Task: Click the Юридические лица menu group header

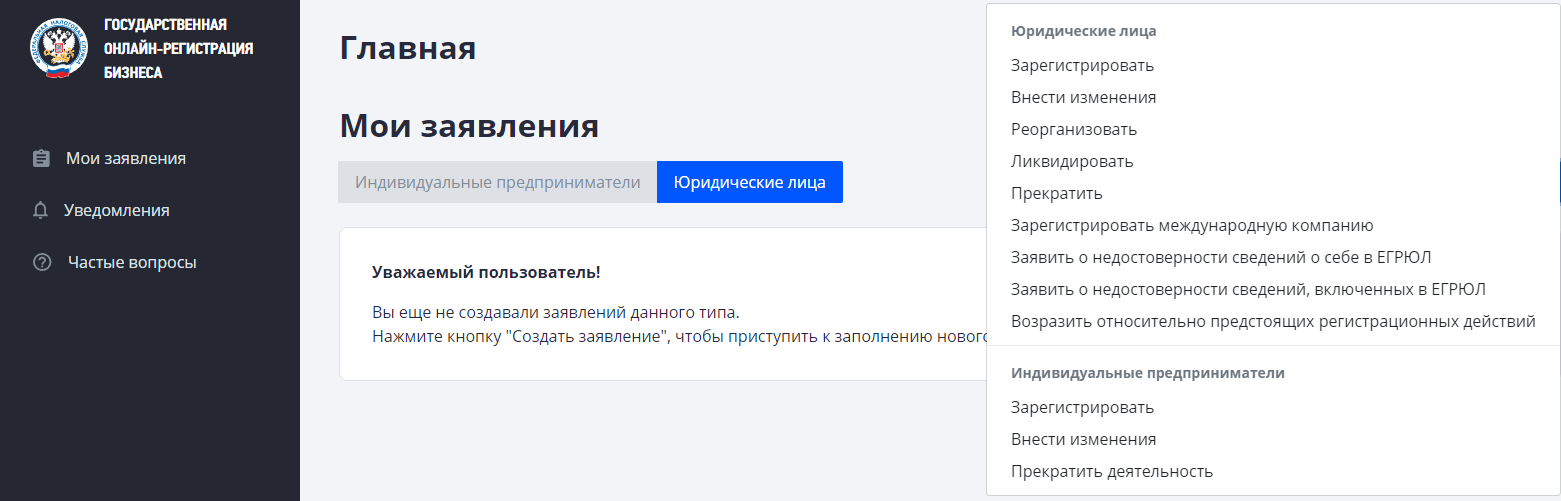Action: click(1083, 31)
